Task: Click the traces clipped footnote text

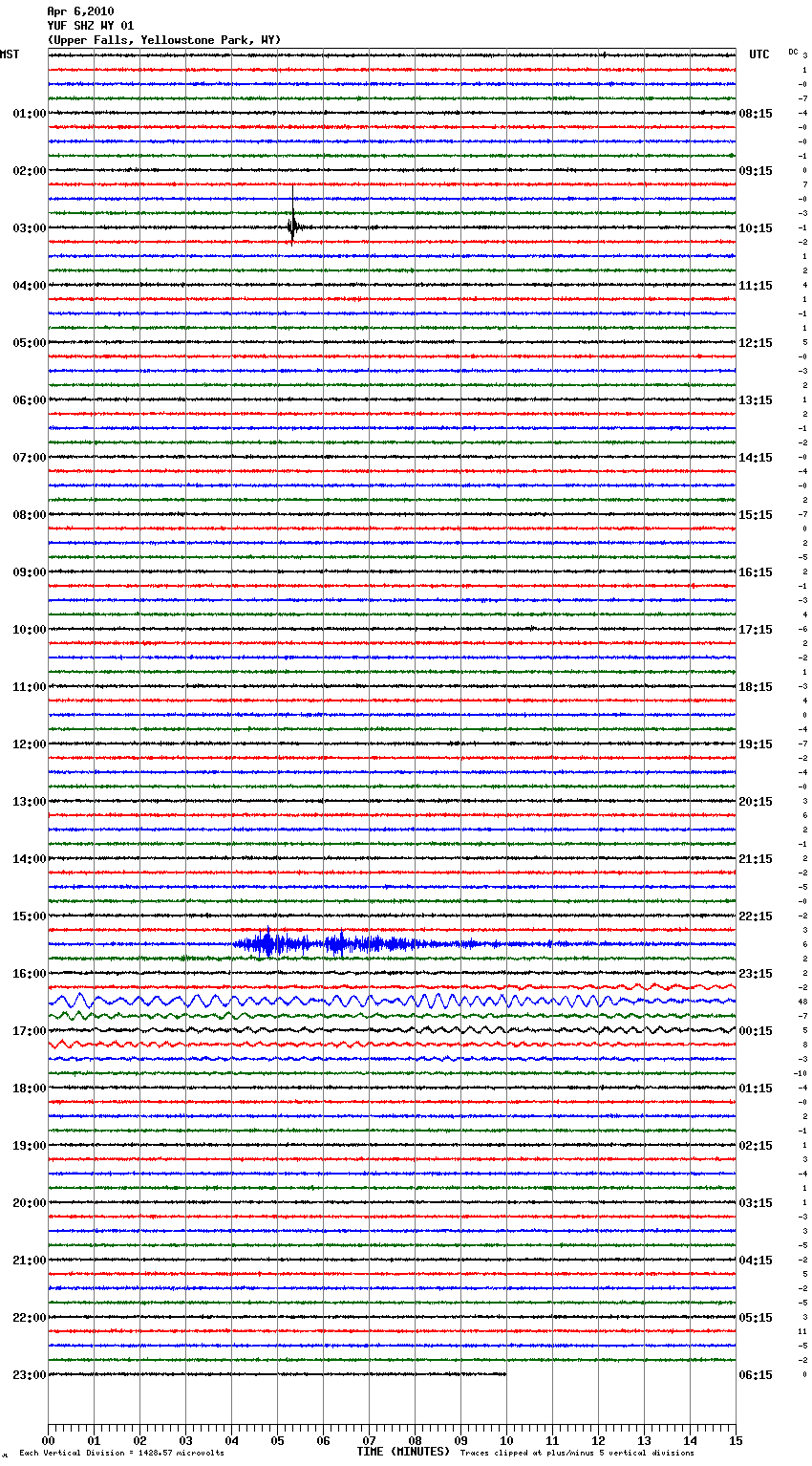Action: [577, 1454]
